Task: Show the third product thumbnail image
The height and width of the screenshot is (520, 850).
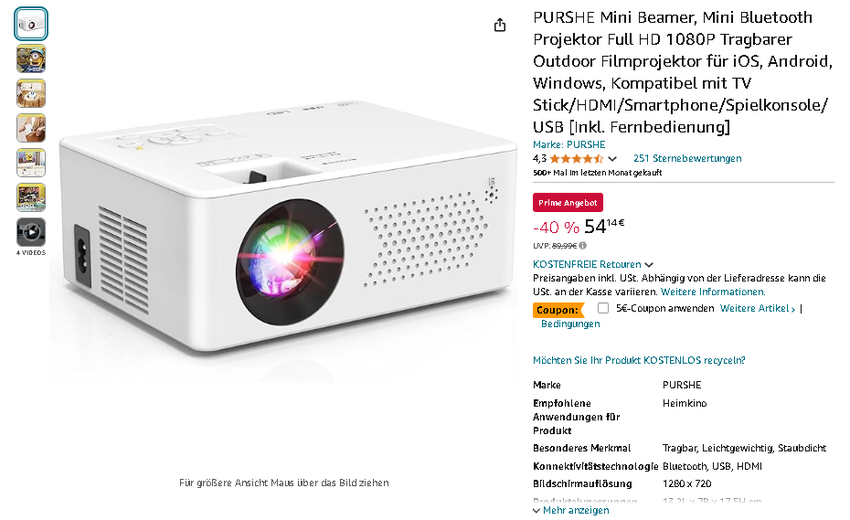Action: click(x=31, y=93)
